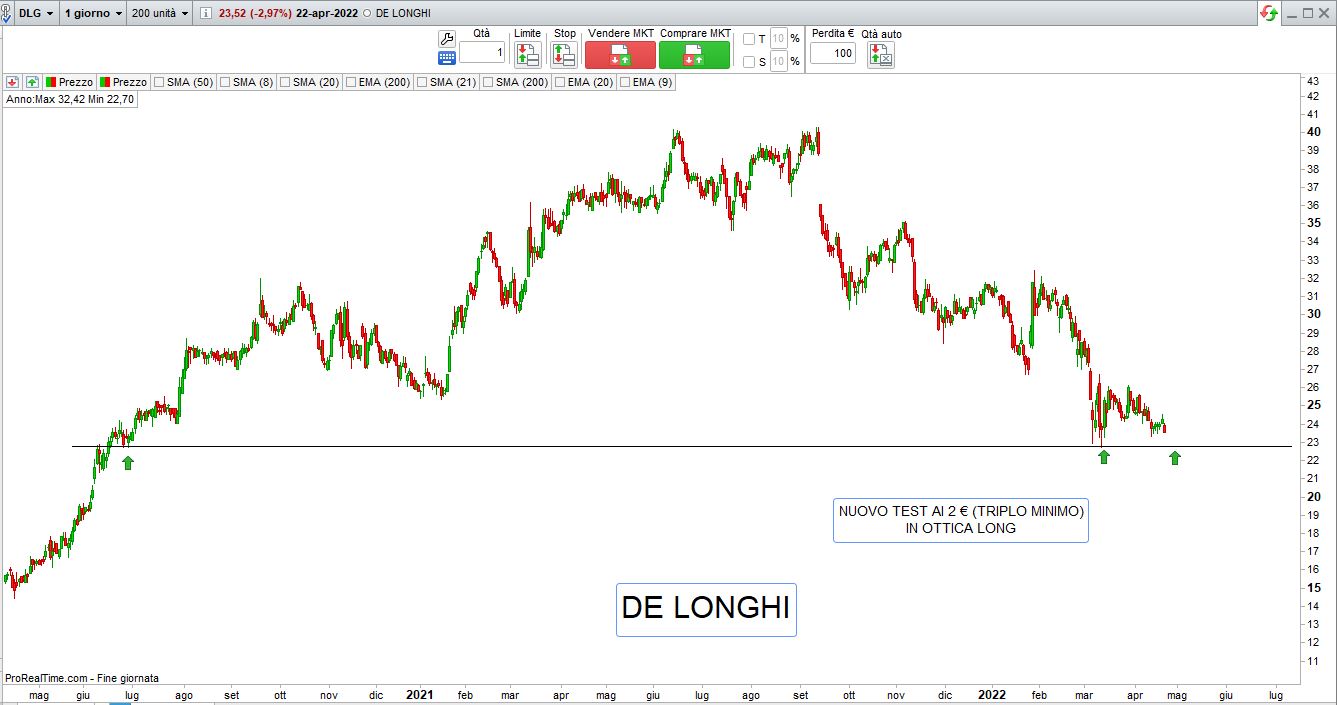Click the Perdita € input field
The width and height of the screenshot is (1337, 705).
[832, 54]
